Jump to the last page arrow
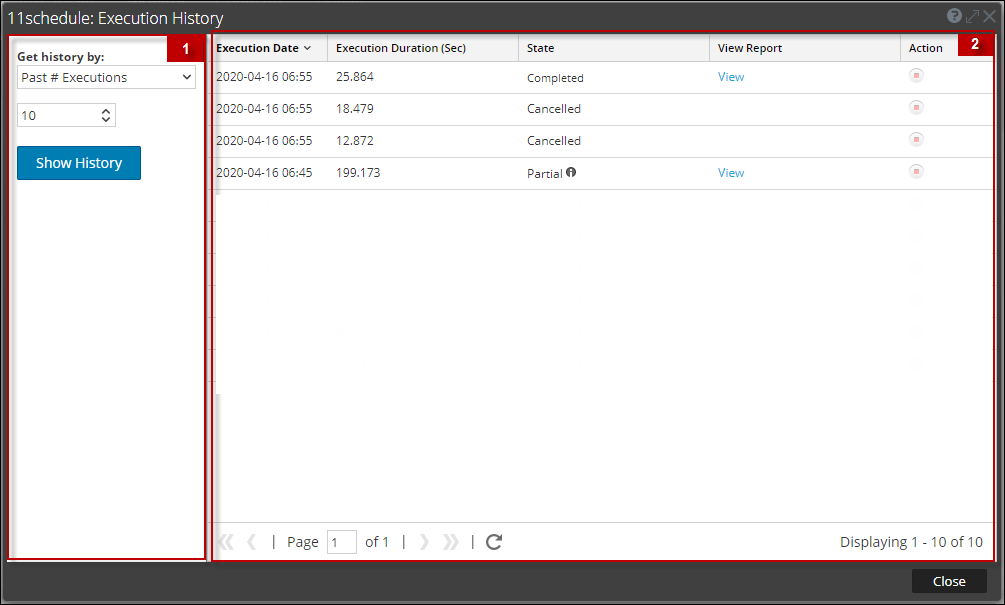 (451, 542)
